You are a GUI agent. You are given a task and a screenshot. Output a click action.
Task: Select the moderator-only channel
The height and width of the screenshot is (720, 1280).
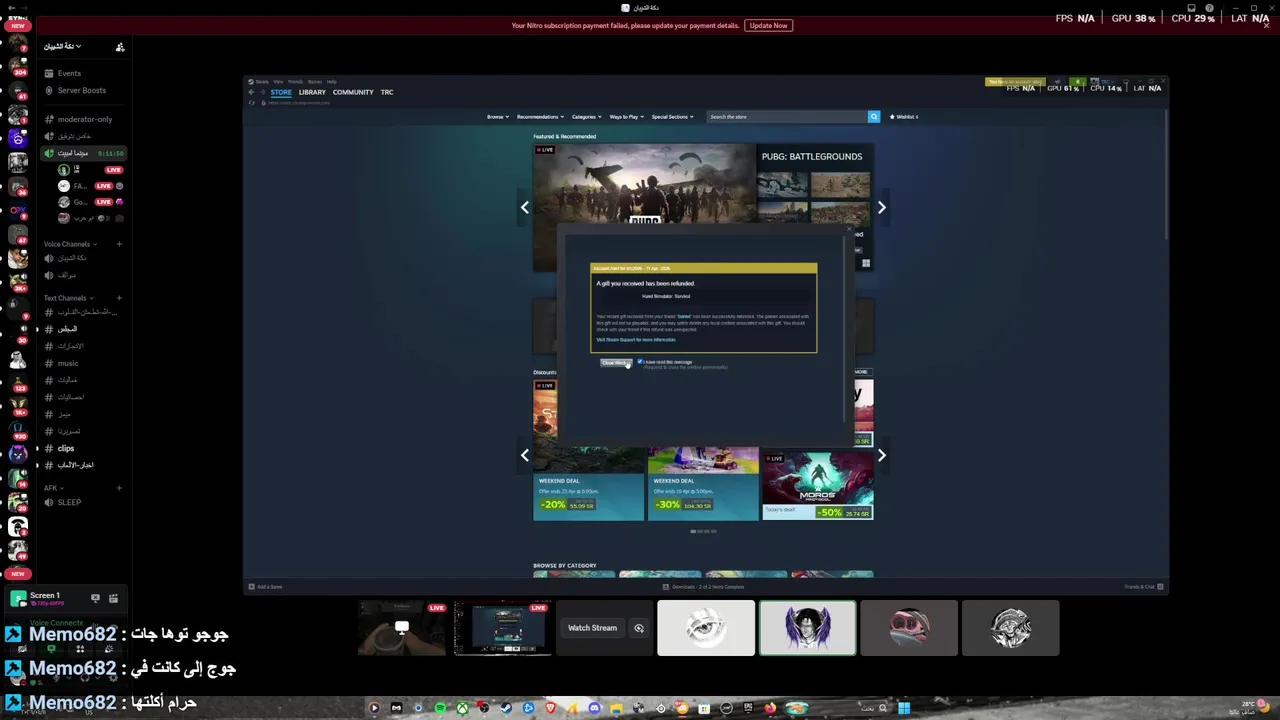(x=84, y=119)
